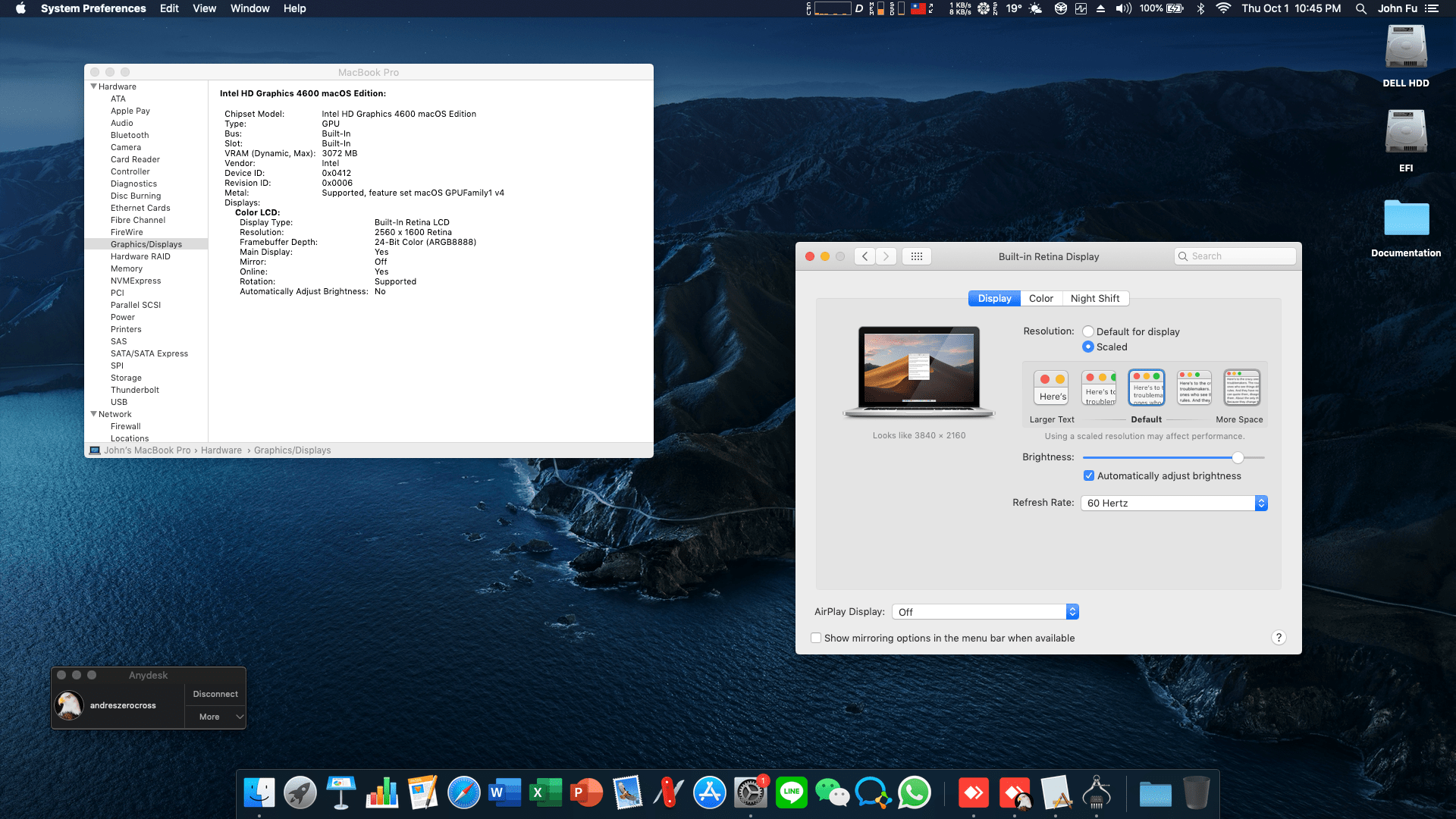
Task: Adjust the Brightness slider
Action: tap(1238, 457)
